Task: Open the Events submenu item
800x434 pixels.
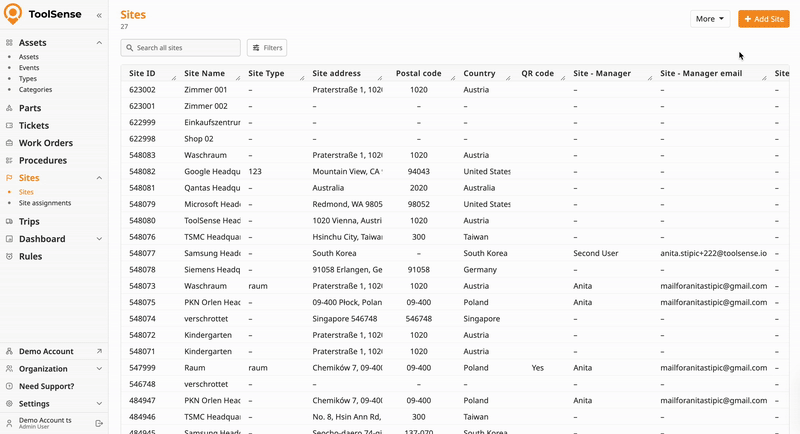Action: coord(29,68)
